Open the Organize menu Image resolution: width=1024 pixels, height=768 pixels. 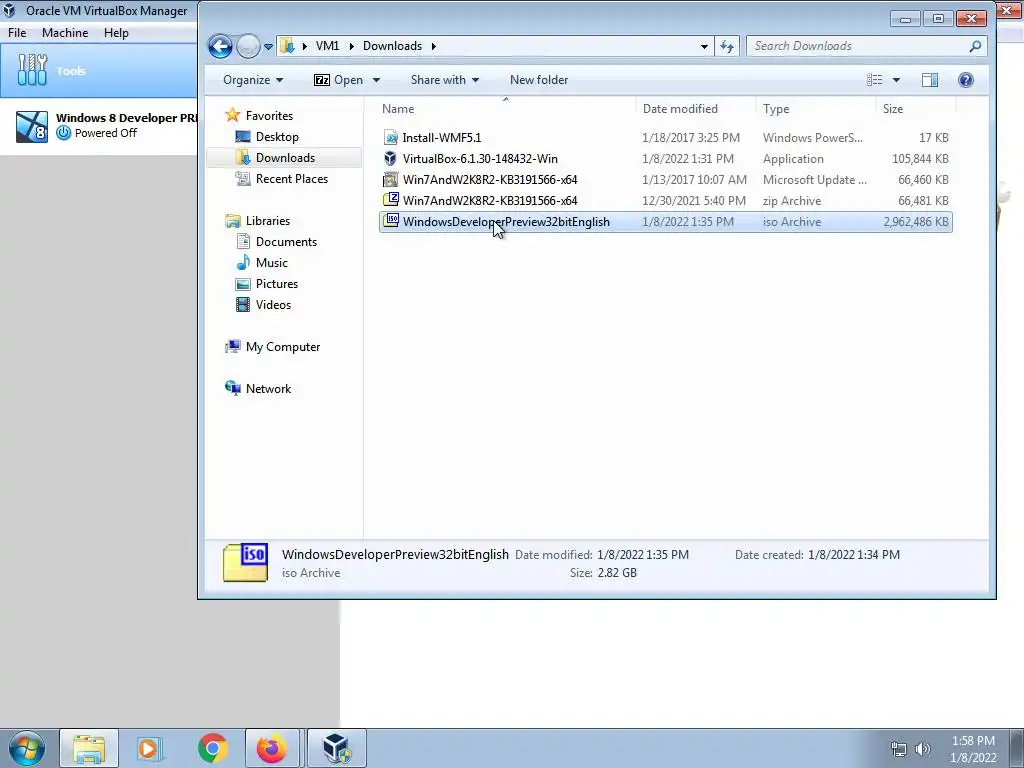point(253,80)
